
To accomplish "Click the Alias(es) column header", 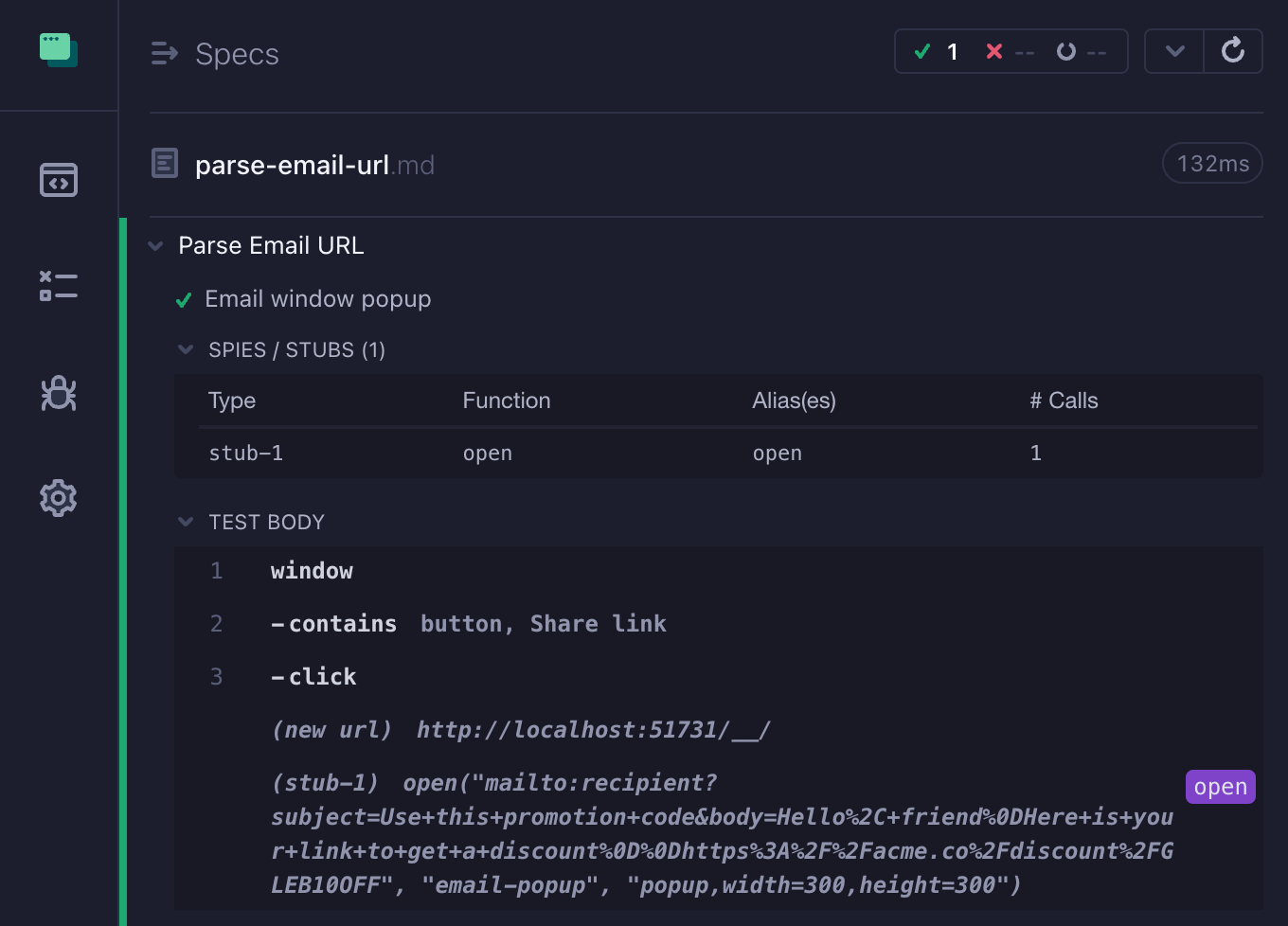I will [795, 401].
